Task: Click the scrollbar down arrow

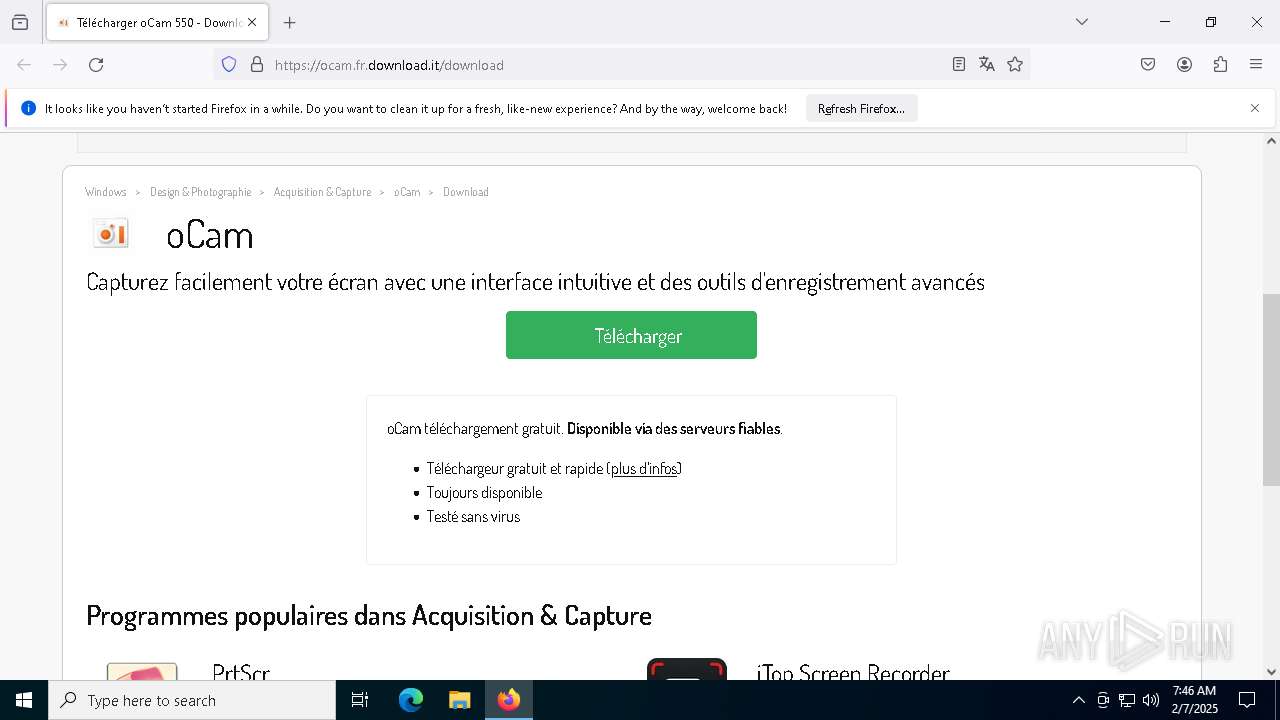Action: pos(1271,672)
